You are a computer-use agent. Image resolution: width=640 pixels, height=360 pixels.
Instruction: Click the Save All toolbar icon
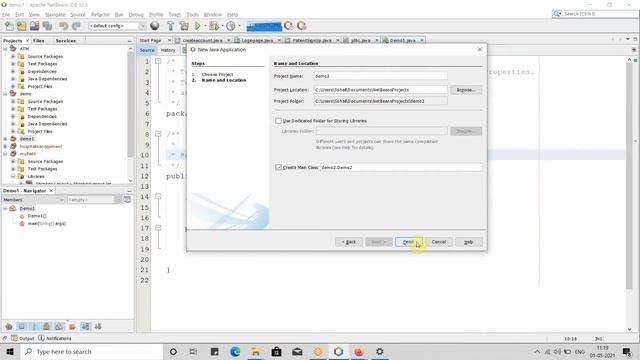47,26
